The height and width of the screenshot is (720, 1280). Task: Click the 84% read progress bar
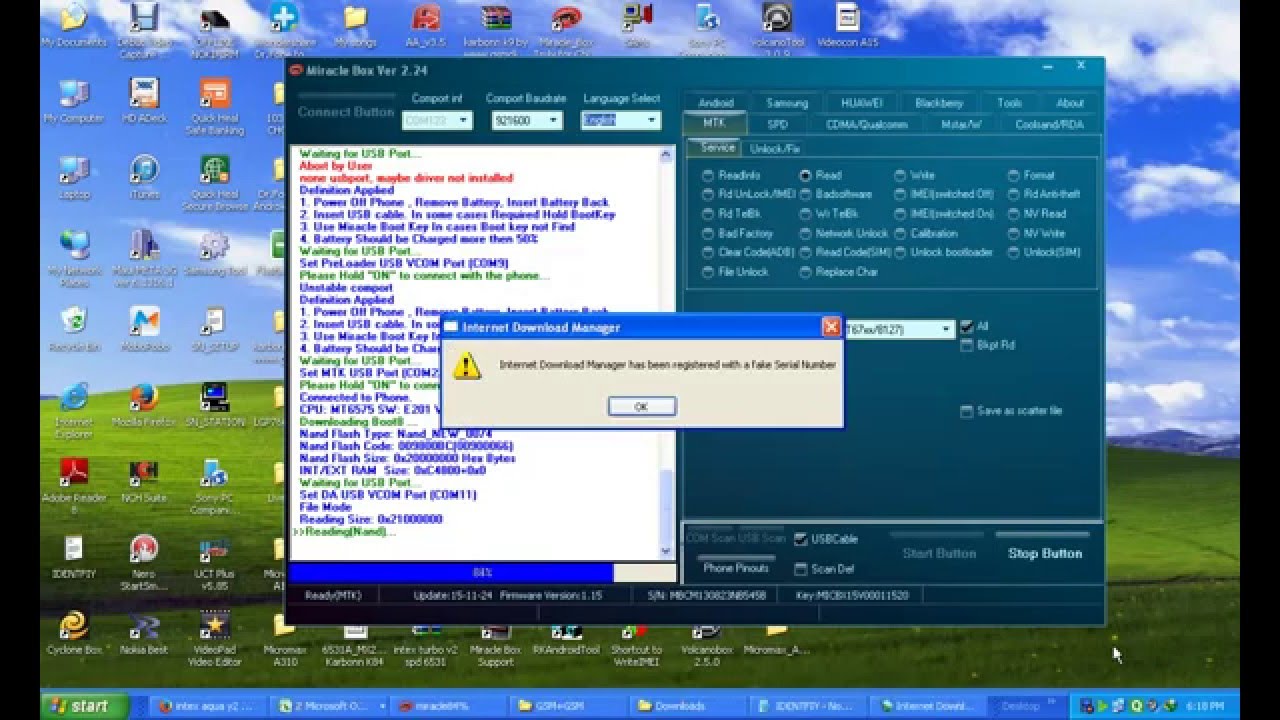coord(482,573)
